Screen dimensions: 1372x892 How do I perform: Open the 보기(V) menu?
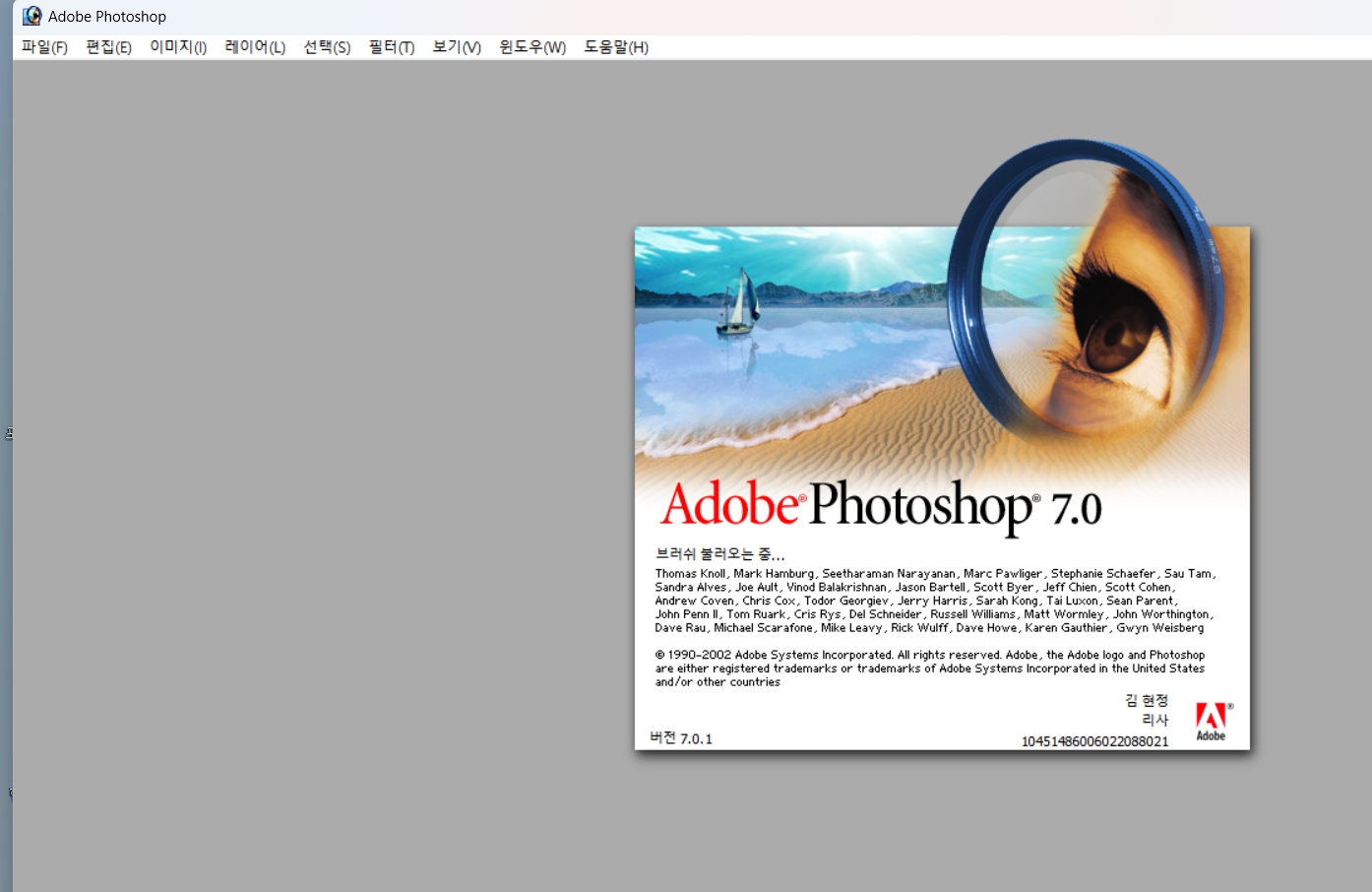point(457,47)
